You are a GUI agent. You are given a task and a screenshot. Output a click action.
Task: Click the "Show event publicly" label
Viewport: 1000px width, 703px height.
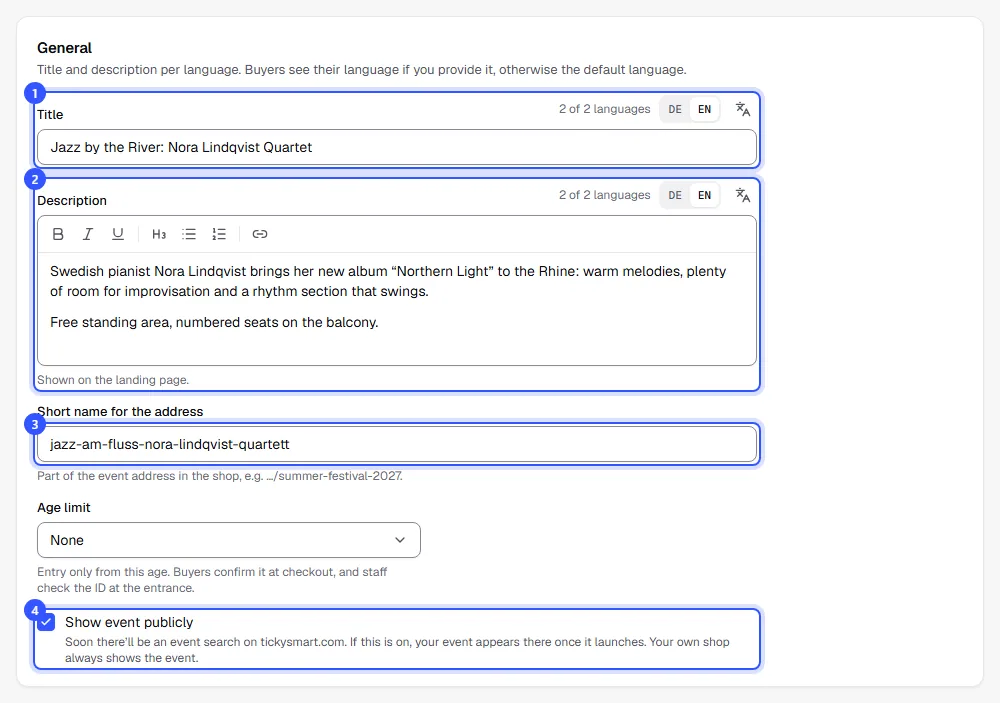(129, 622)
